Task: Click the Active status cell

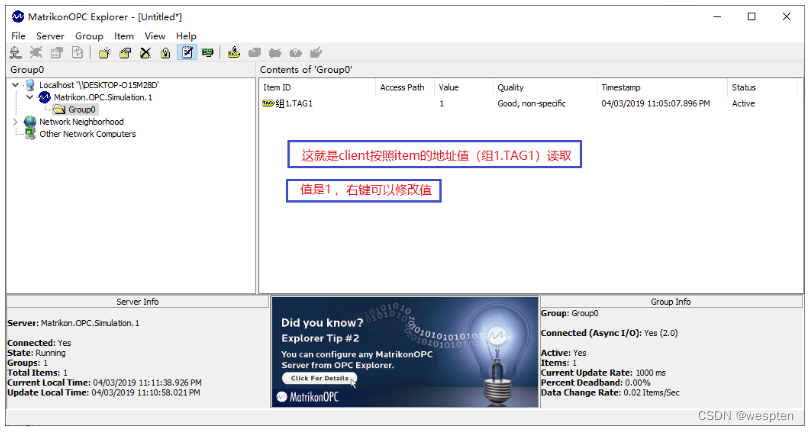Action: click(743, 103)
